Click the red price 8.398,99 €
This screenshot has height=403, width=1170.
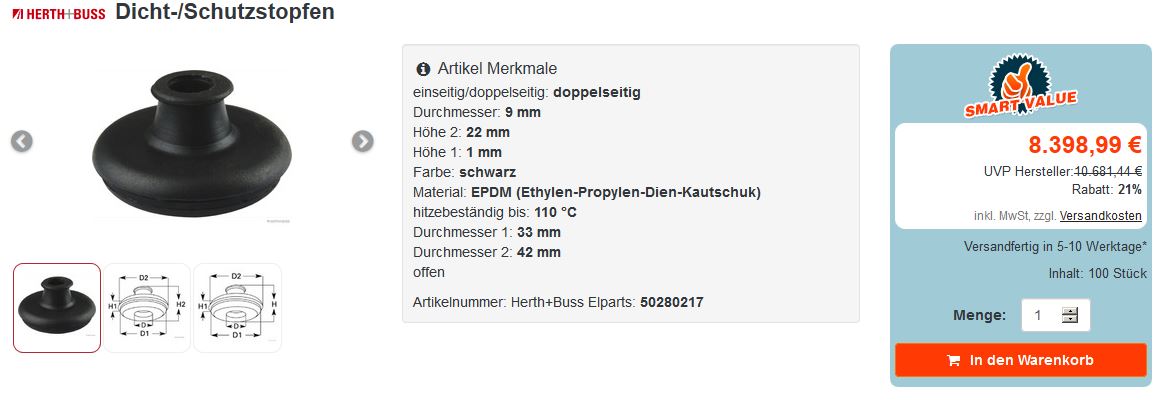[1085, 145]
